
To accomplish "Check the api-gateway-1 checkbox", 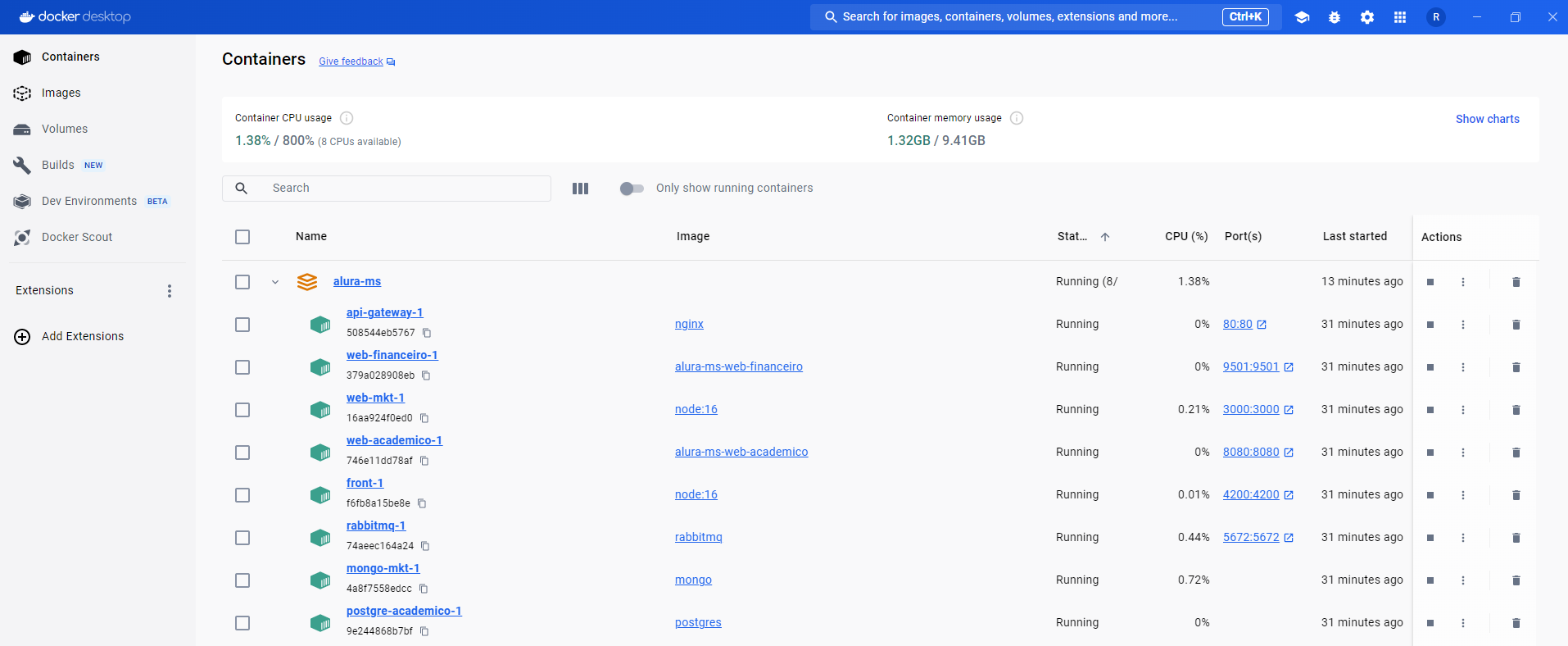I will point(242,325).
